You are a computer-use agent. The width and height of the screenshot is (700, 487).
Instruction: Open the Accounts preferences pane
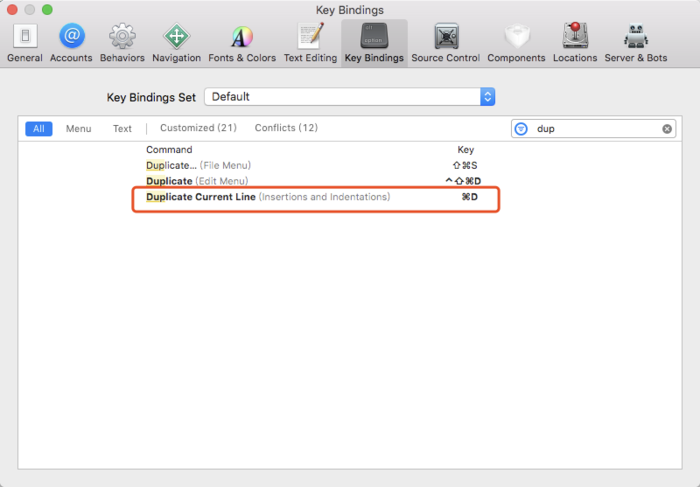(x=71, y=43)
